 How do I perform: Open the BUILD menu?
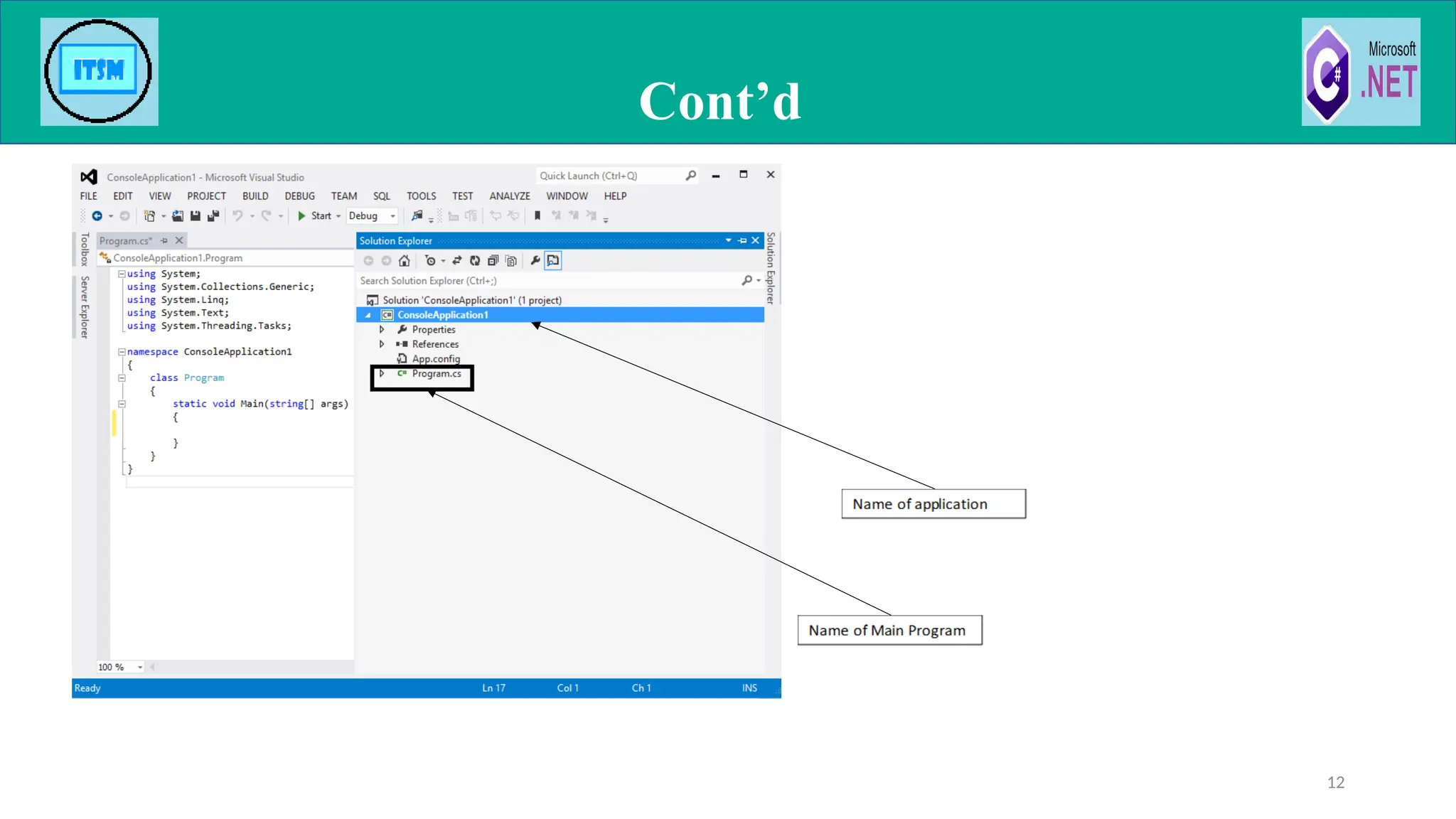point(255,196)
